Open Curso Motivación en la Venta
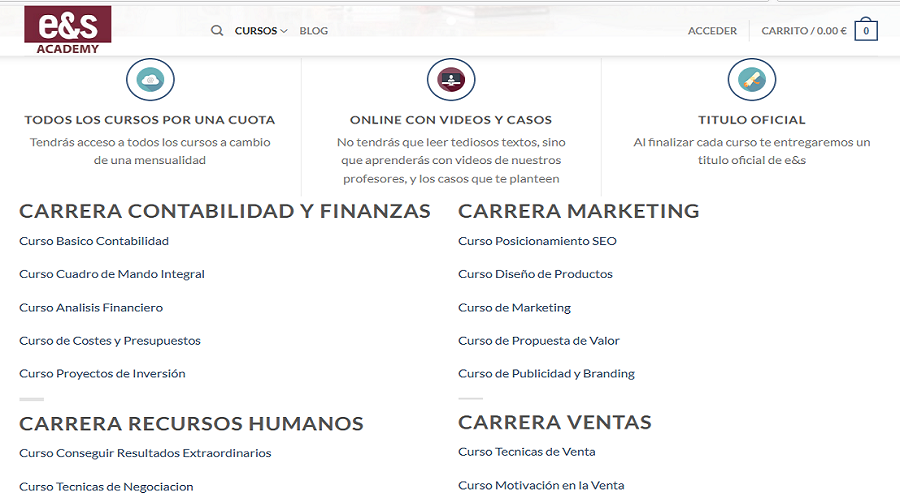Viewport: 900px width, 500px height. click(541, 486)
